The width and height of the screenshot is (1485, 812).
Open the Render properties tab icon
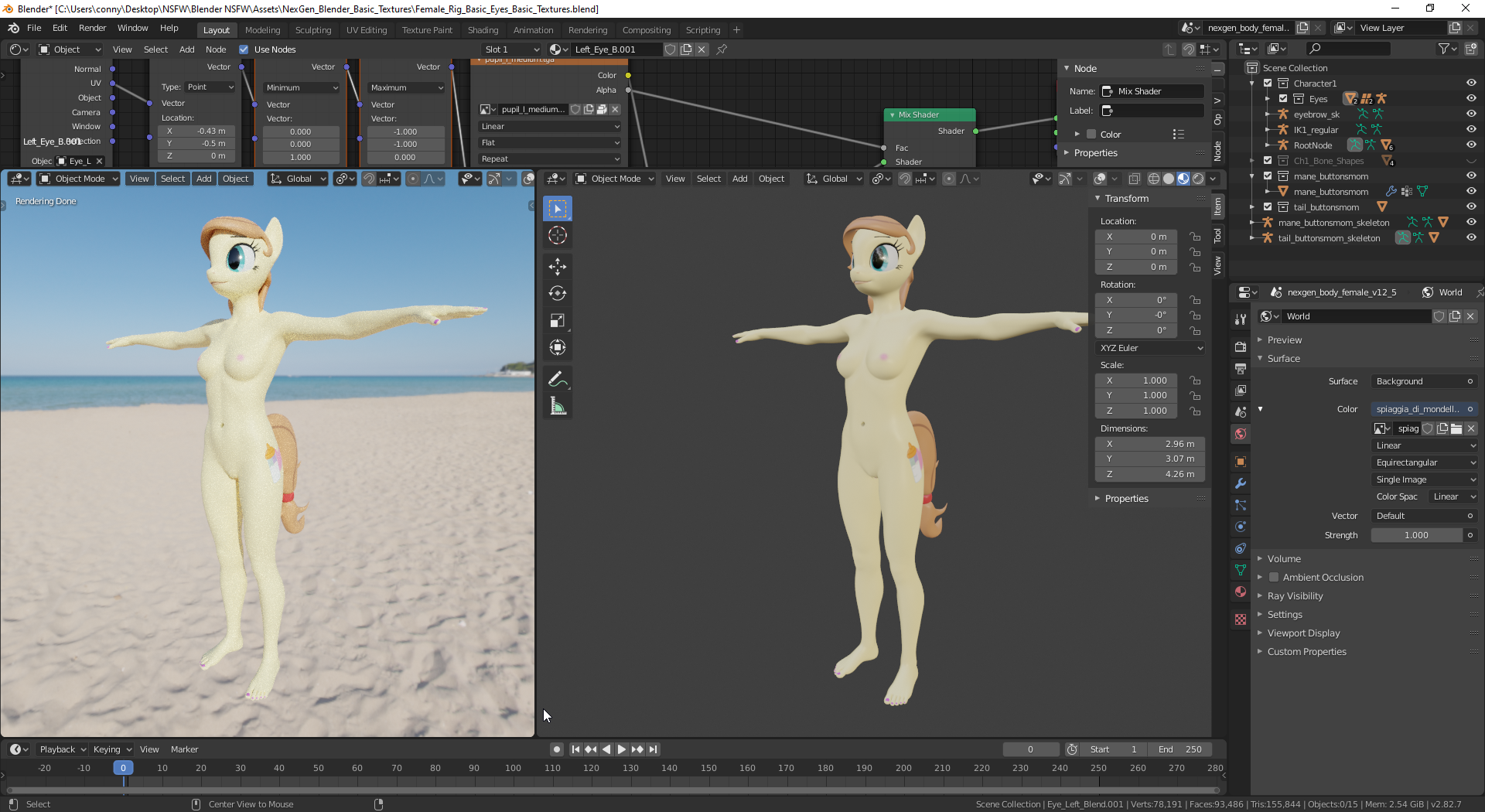pyautogui.click(x=1241, y=347)
